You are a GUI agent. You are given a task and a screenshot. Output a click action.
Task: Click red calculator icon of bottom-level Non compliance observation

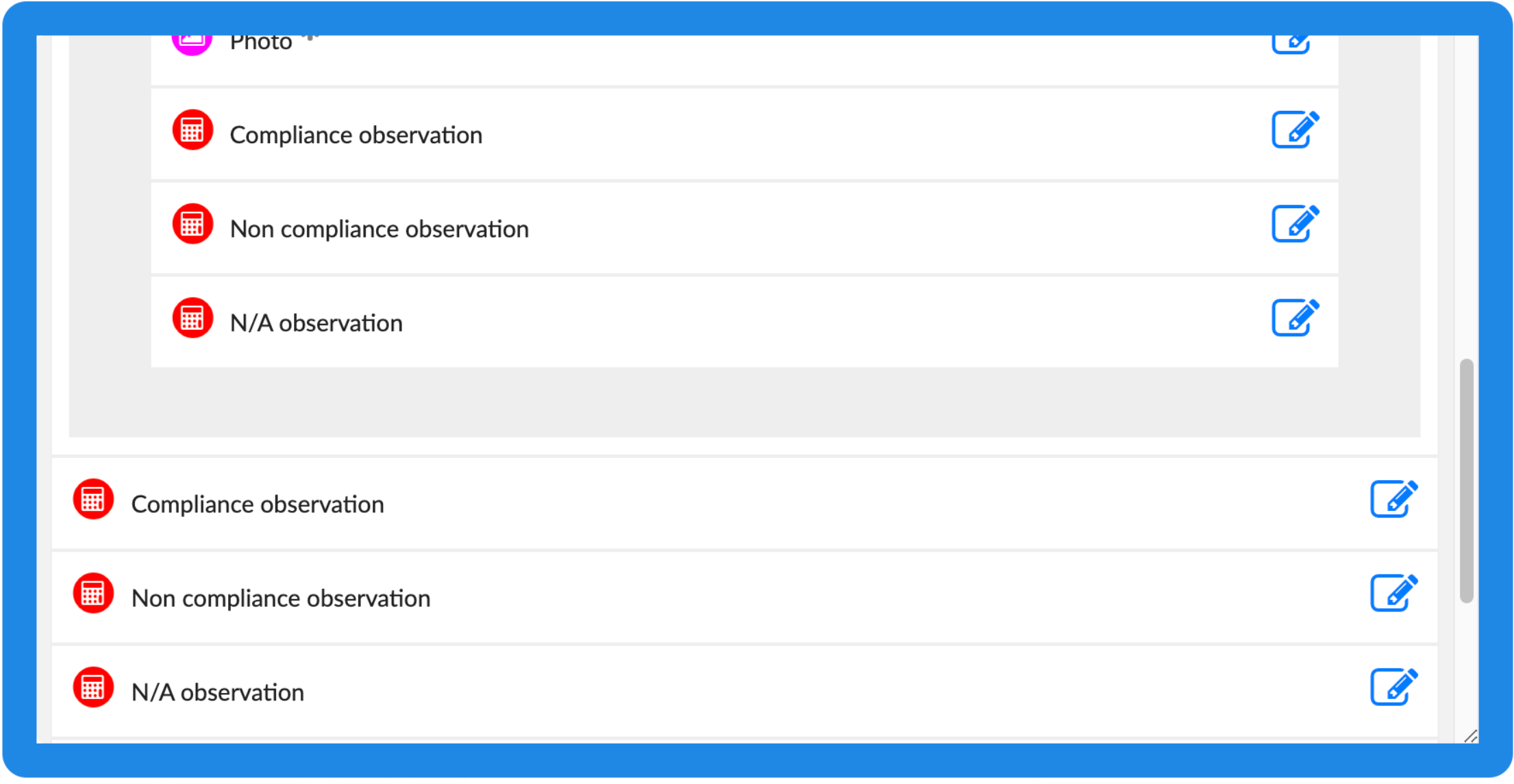93,594
